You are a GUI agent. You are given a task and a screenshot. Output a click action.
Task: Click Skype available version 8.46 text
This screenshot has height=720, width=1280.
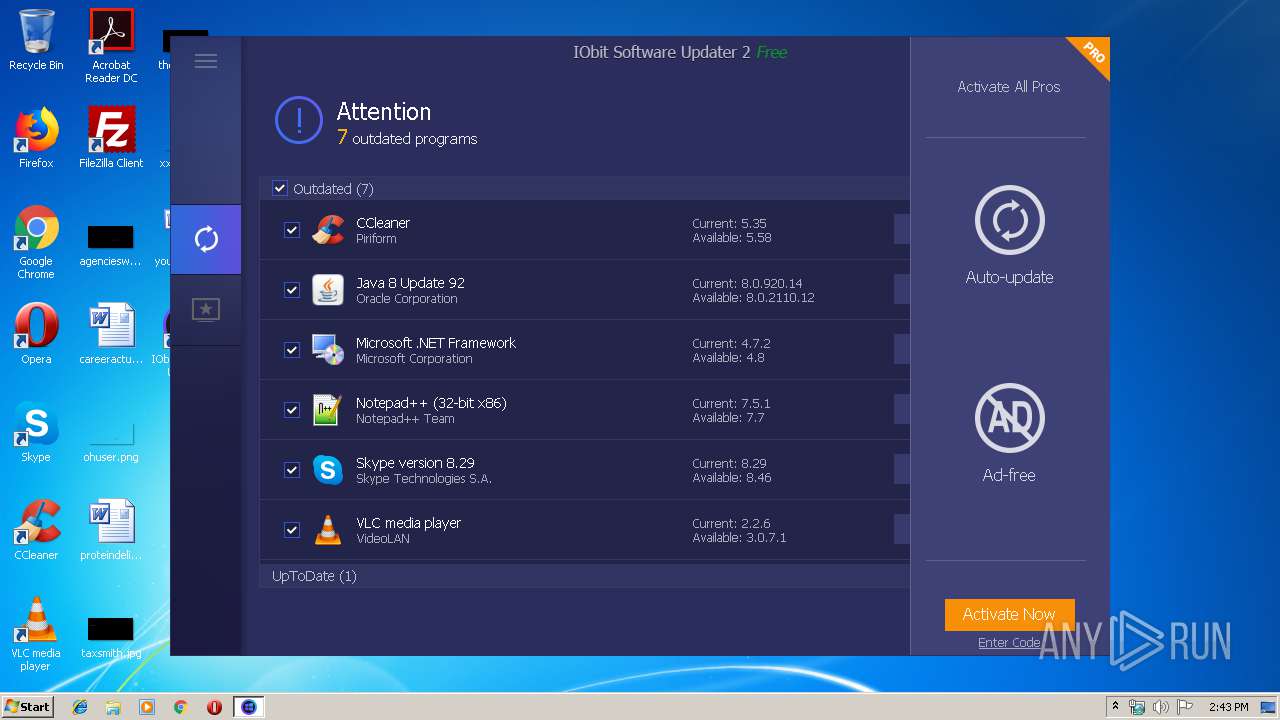[732, 478]
